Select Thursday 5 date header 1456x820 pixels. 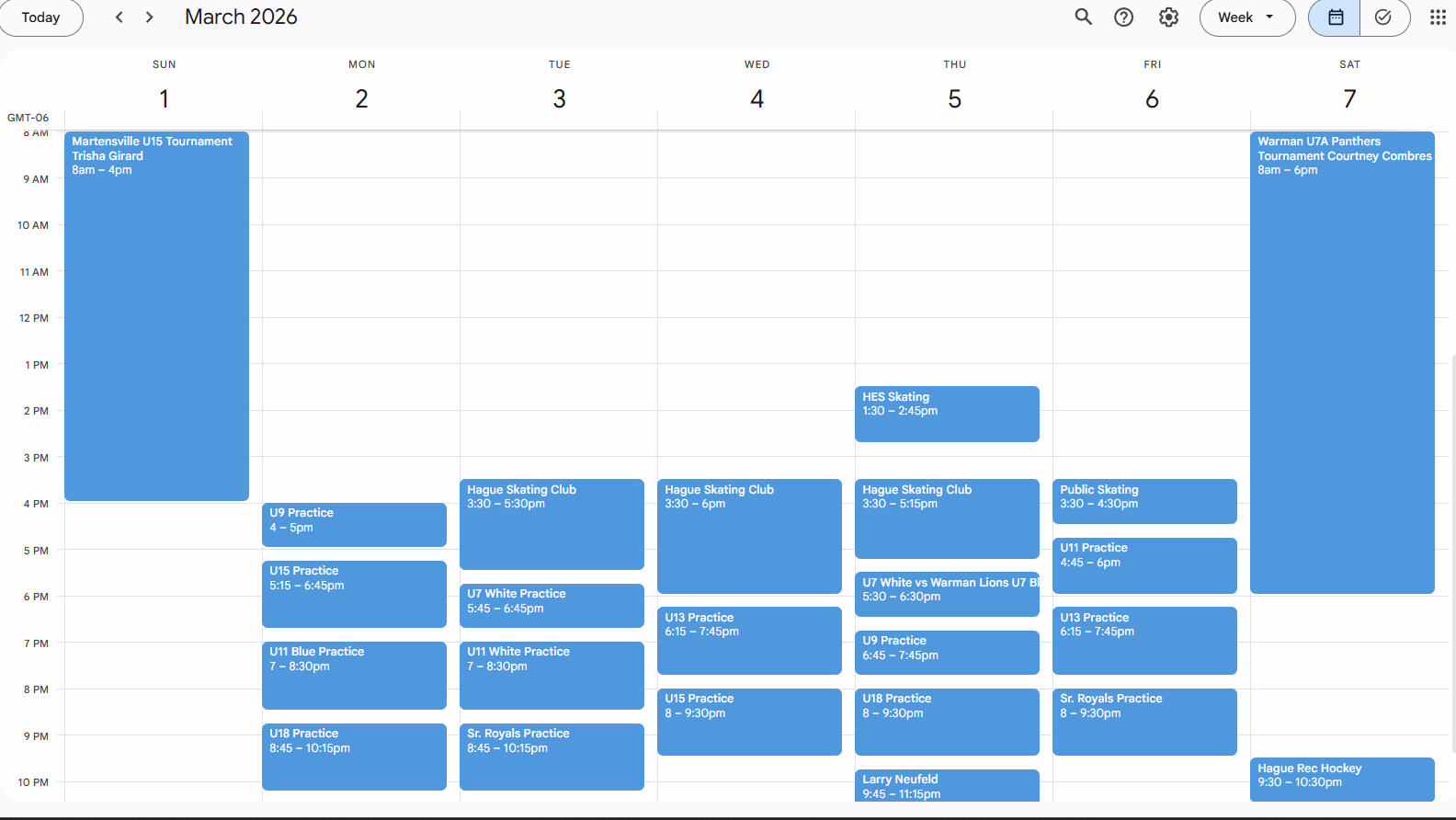[x=954, y=98]
